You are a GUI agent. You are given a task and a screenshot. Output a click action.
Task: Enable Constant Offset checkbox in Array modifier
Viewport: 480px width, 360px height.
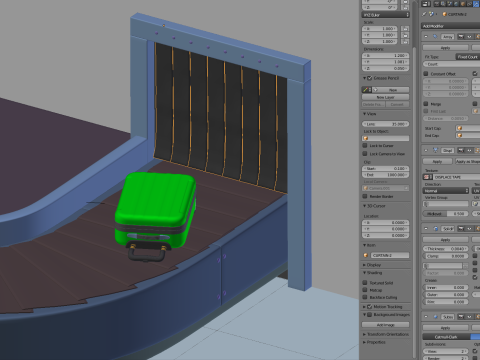click(426, 74)
